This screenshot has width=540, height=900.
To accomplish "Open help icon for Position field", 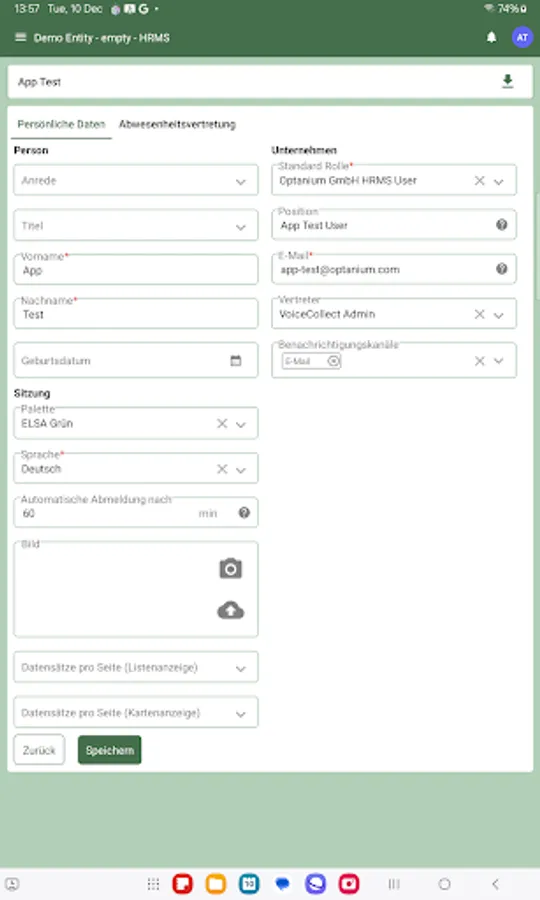I will tap(502, 225).
